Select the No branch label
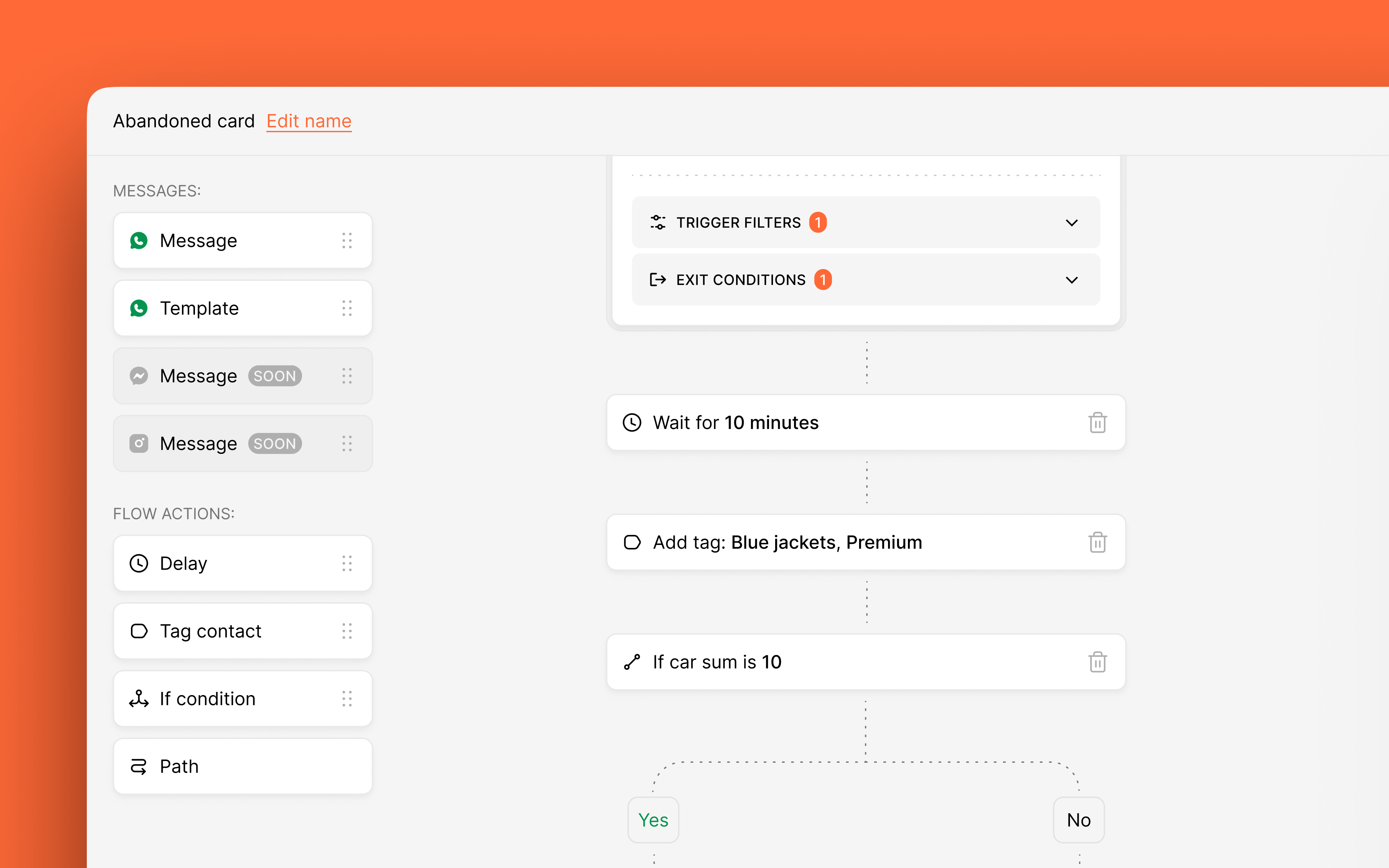 tap(1079, 820)
